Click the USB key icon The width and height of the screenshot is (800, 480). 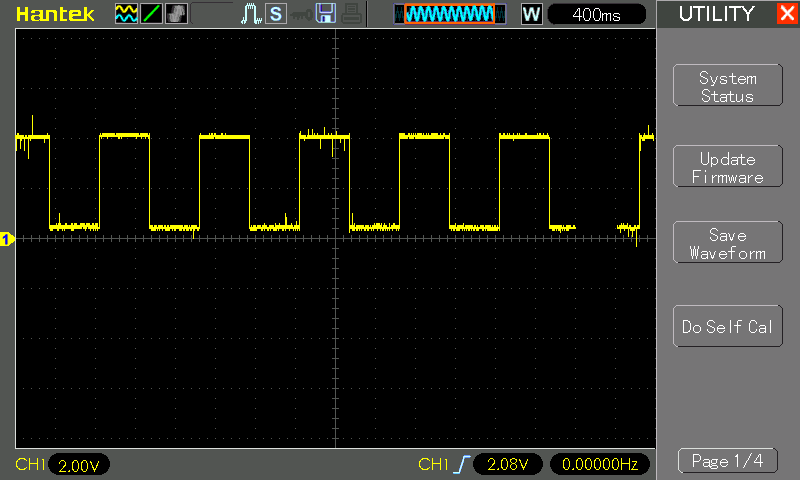[300, 14]
